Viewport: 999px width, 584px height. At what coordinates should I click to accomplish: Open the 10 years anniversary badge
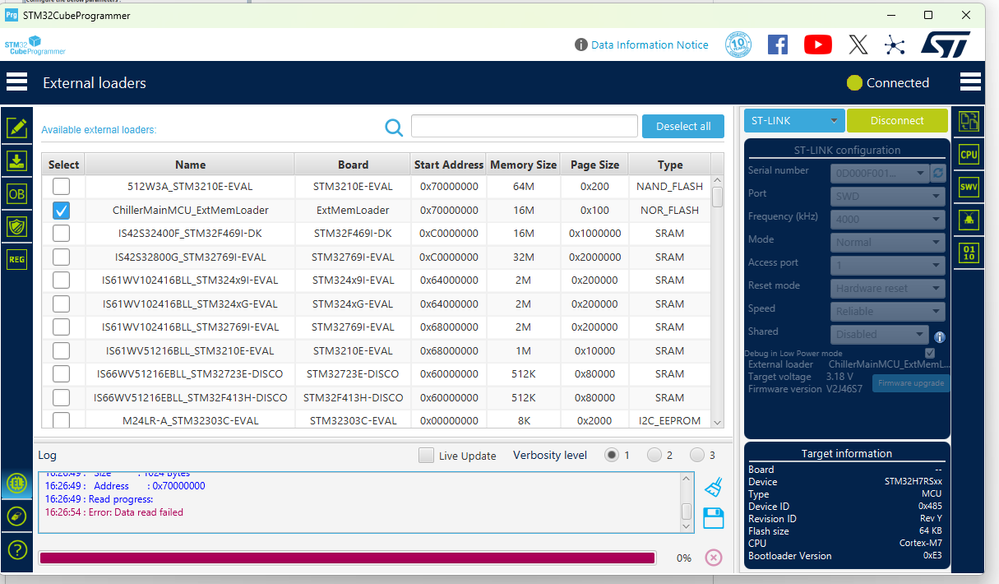pyautogui.click(x=738, y=45)
